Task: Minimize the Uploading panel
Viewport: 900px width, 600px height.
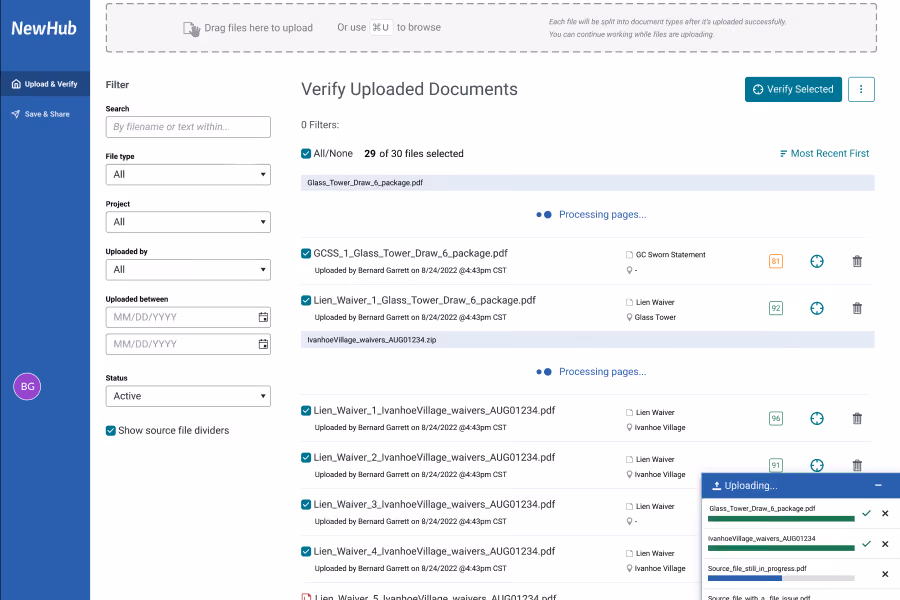Action: 878,485
